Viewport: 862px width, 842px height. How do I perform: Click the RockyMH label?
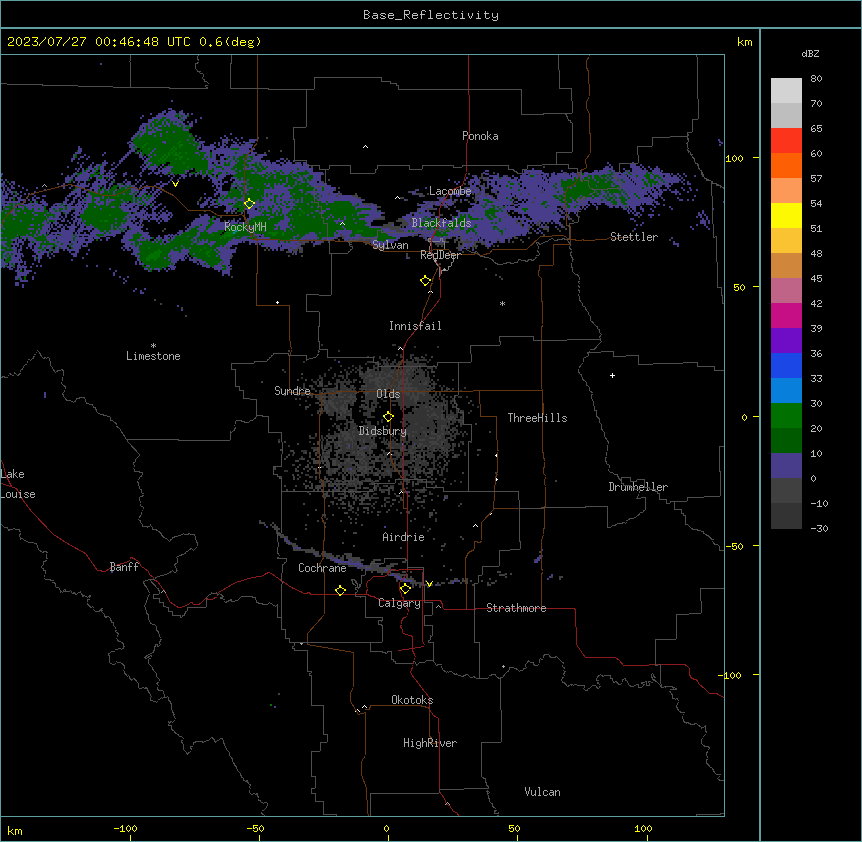pos(245,227)
